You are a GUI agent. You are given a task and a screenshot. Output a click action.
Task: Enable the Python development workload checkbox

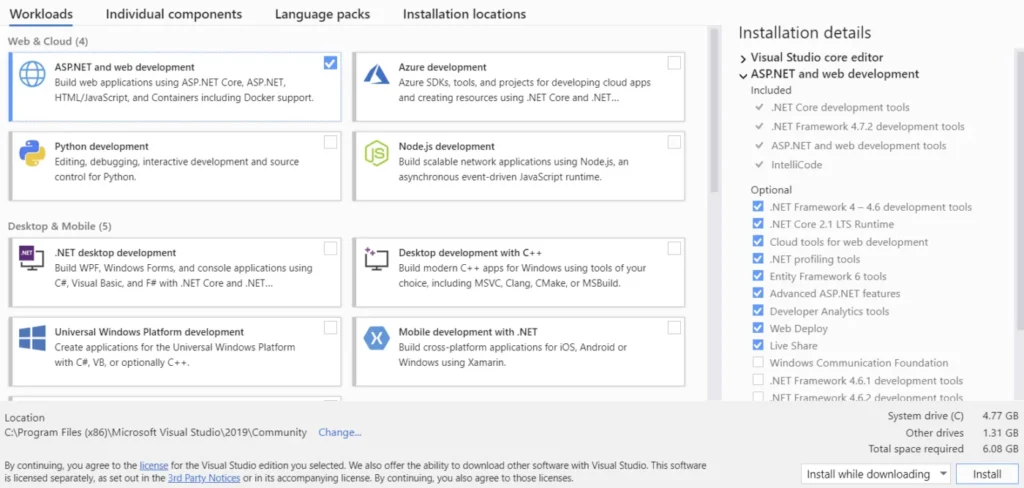pyautogui.click(x=330, y=142)
